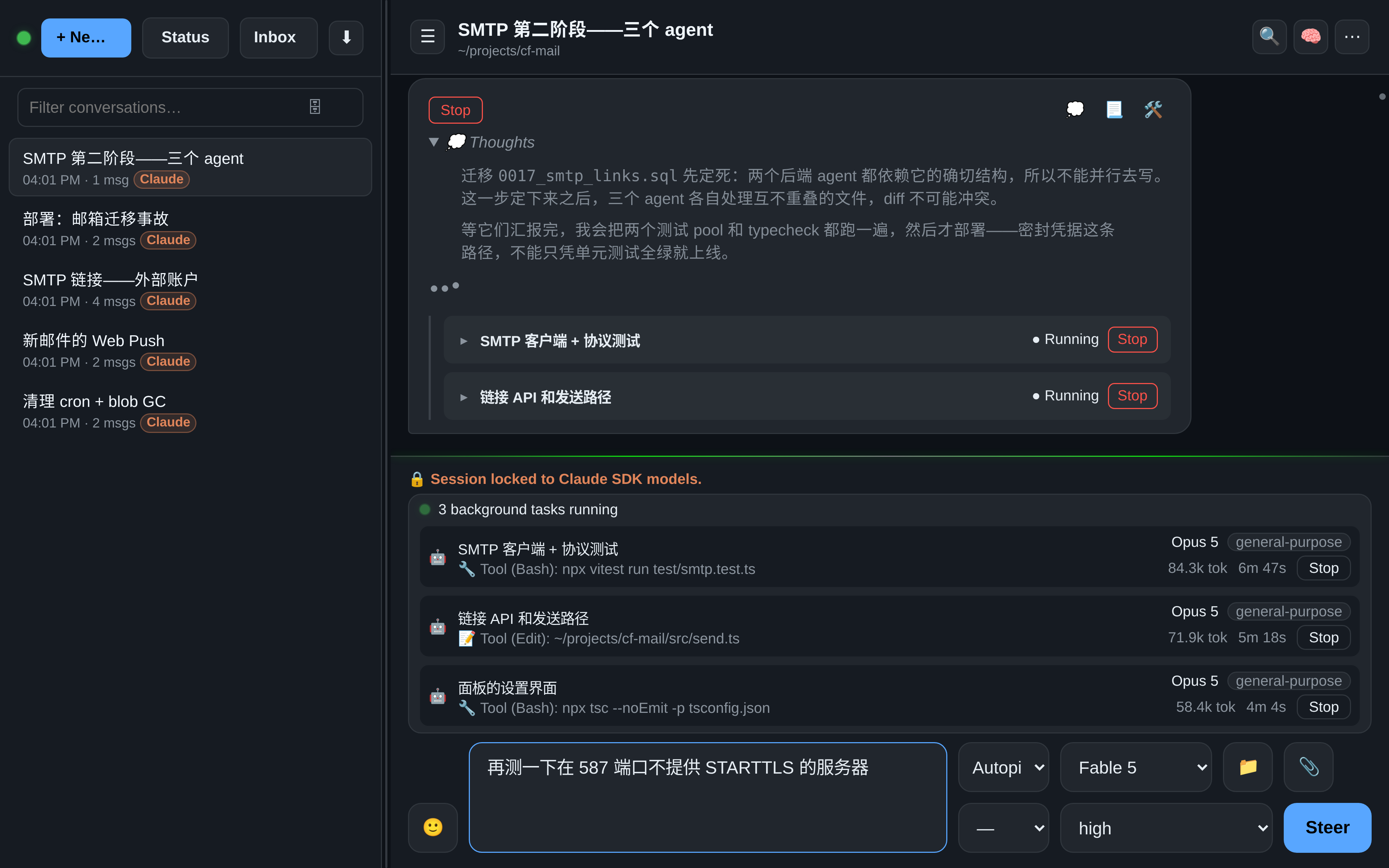The width and height of the screenshot is (1389, 868).
Task: Open the hamburger sidebar menu
Action: point(428,37)
